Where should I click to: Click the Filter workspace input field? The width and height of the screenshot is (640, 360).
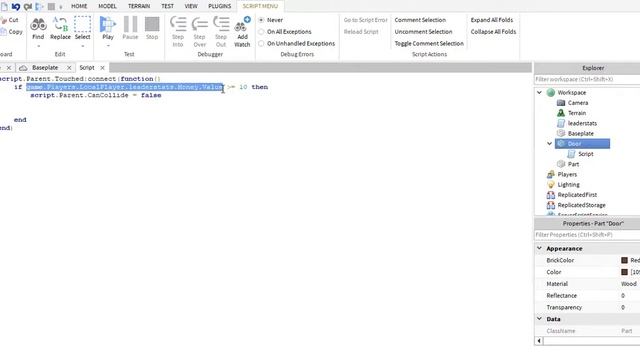(x=587, y=79)
